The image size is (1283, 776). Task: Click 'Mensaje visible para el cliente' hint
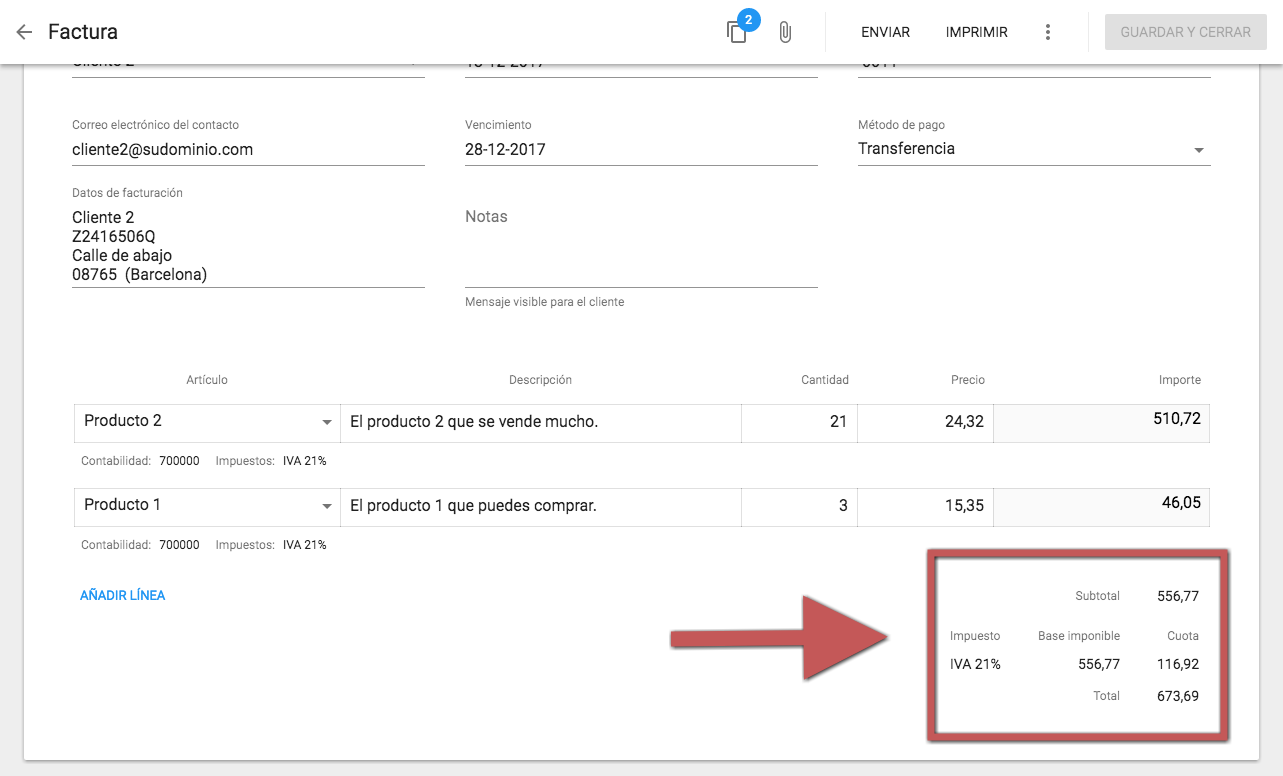point(545,302)
